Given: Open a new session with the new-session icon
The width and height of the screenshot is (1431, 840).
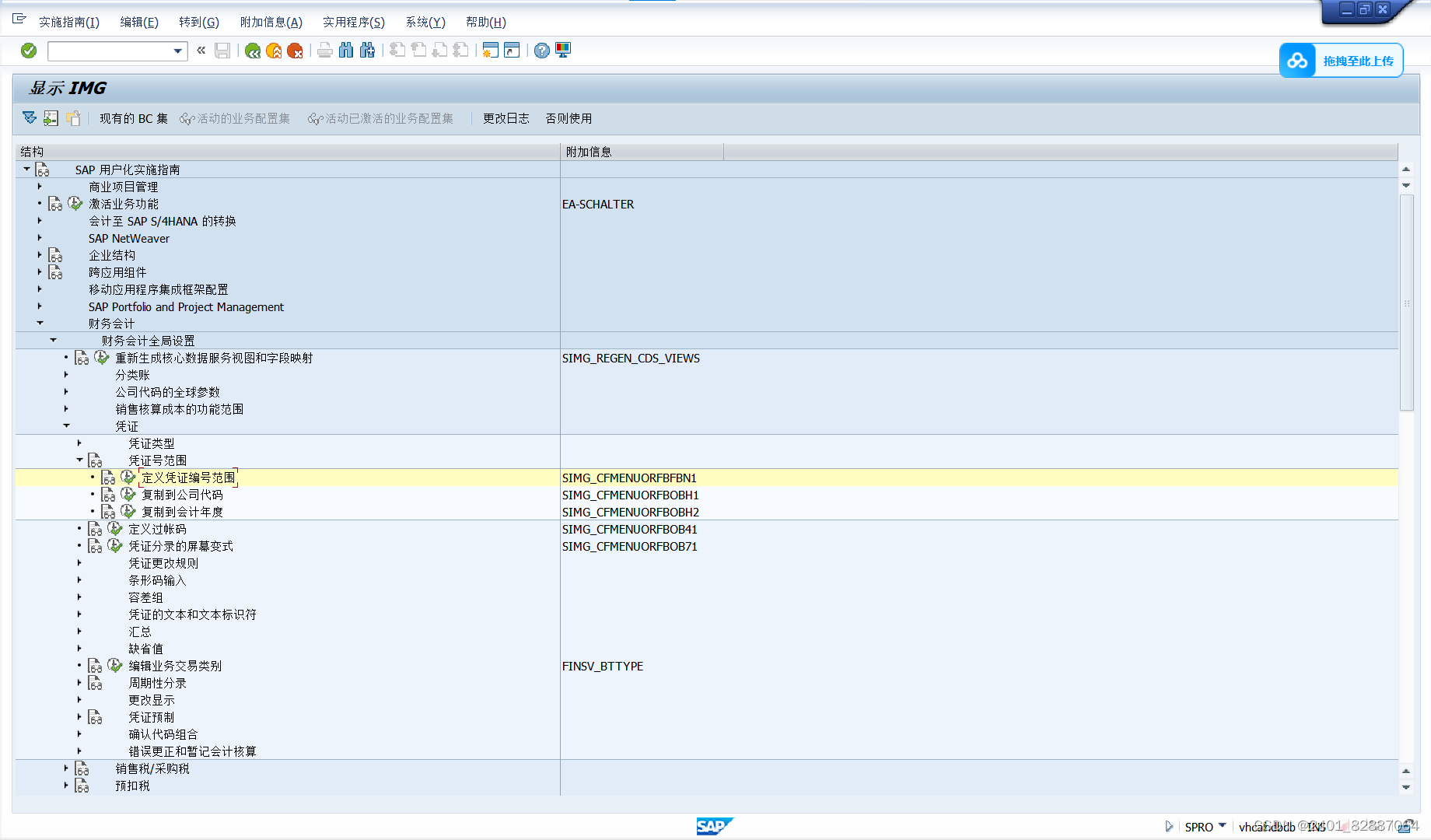Looking at the screenshot, I should click(489, 50).
